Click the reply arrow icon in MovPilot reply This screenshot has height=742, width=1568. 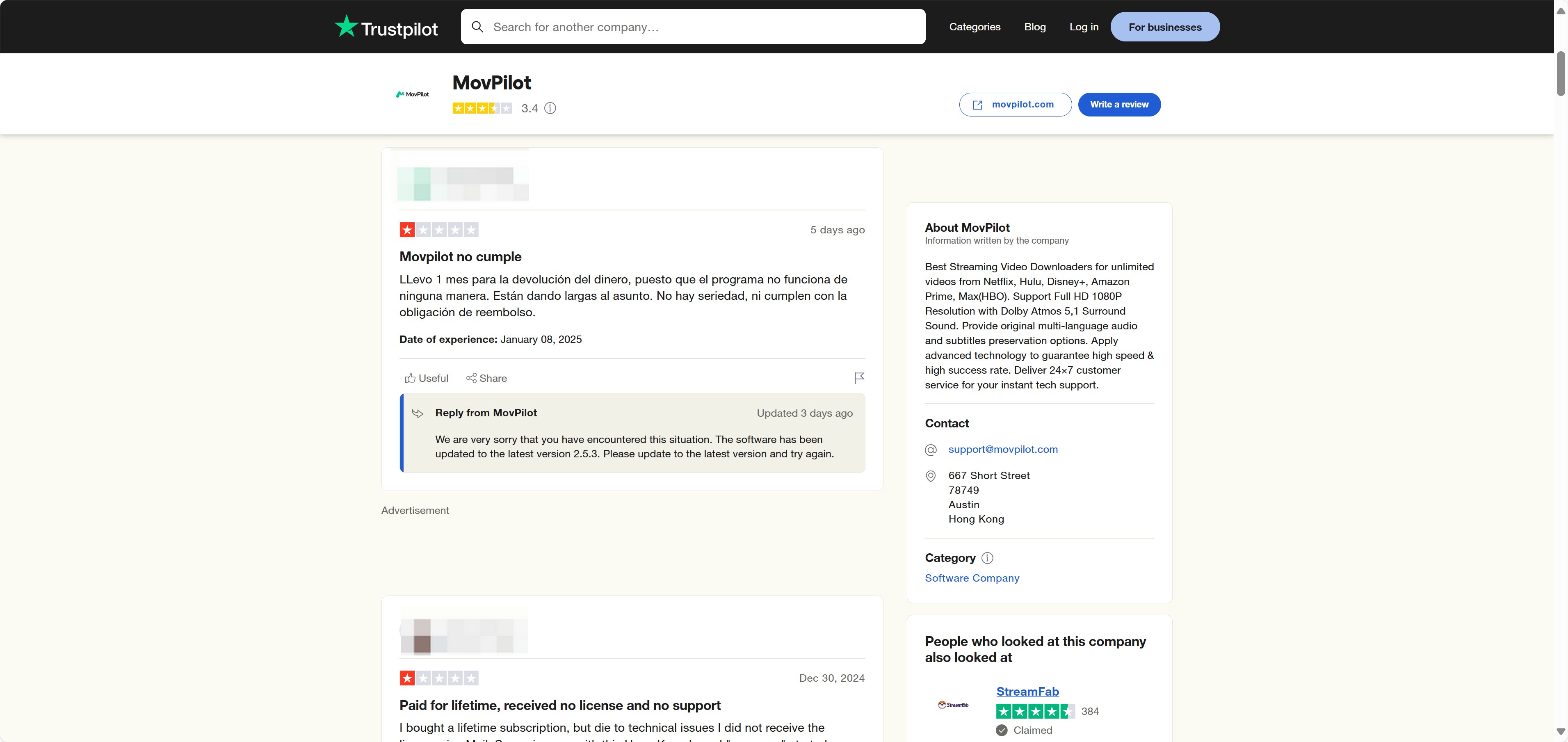[x=418, y=413]
